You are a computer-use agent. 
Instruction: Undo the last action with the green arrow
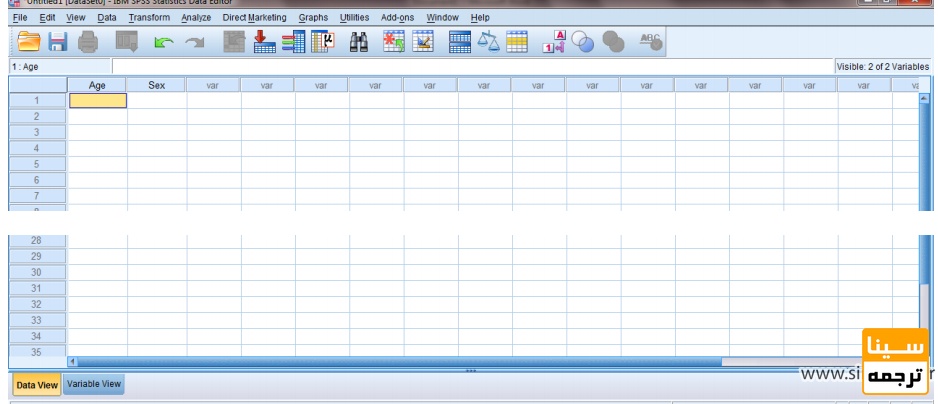pyautogui.click(x=164, y=42)
